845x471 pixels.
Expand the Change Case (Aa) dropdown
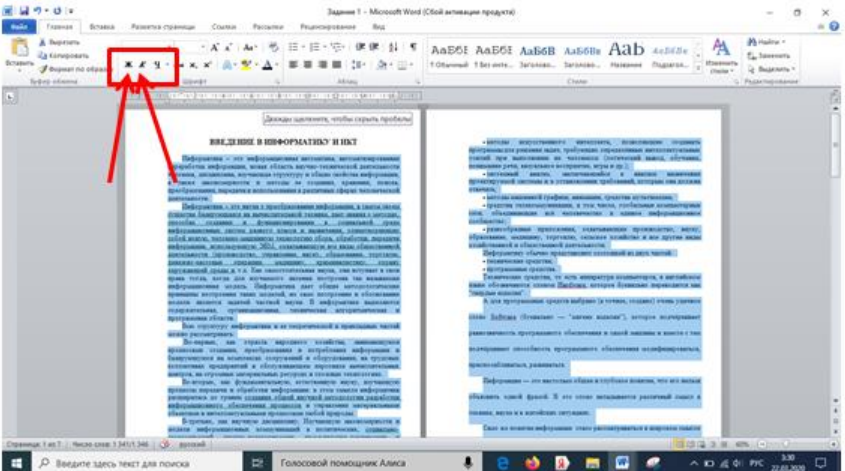[249, 47]
